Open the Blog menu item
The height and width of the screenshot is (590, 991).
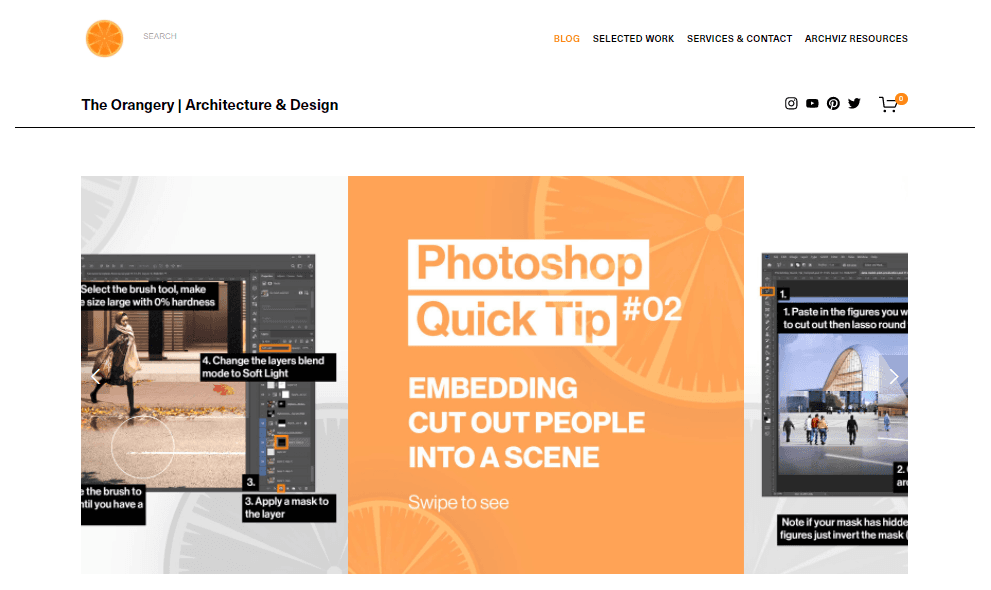click(x=566, y=39)
